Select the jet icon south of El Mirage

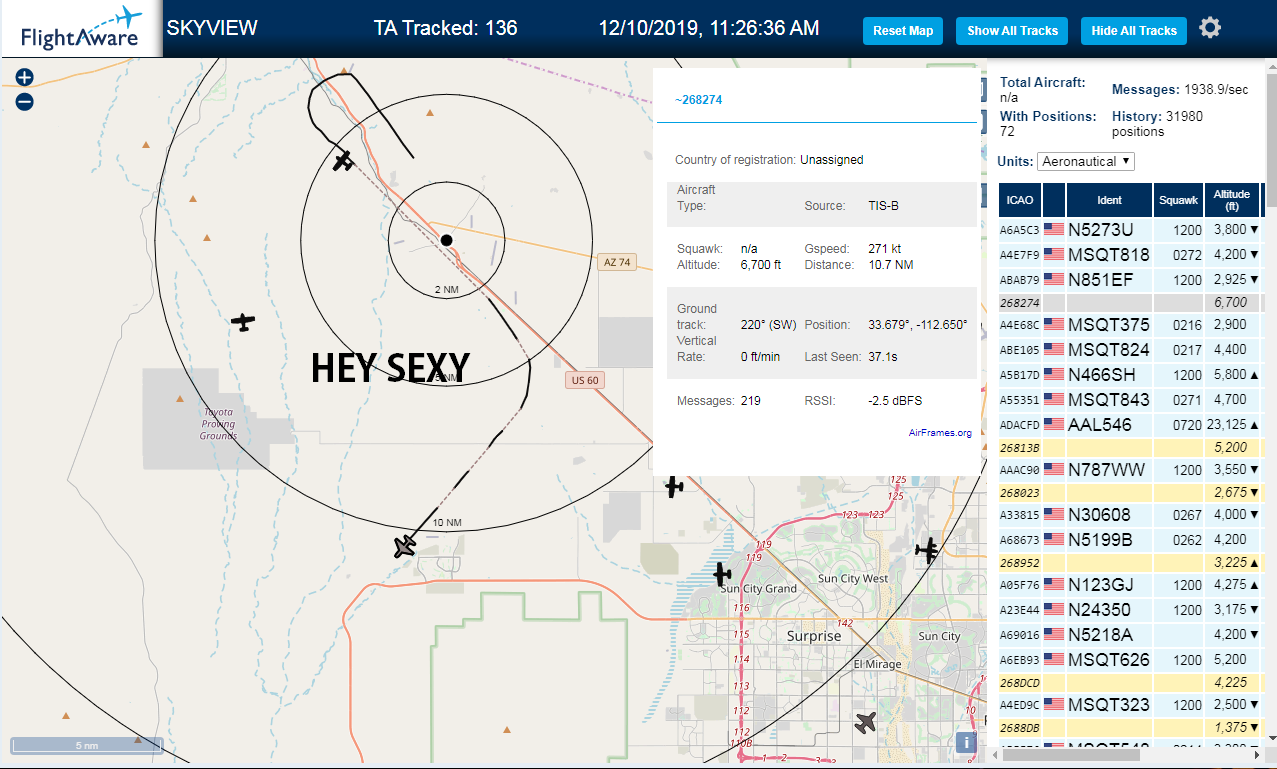867,722
